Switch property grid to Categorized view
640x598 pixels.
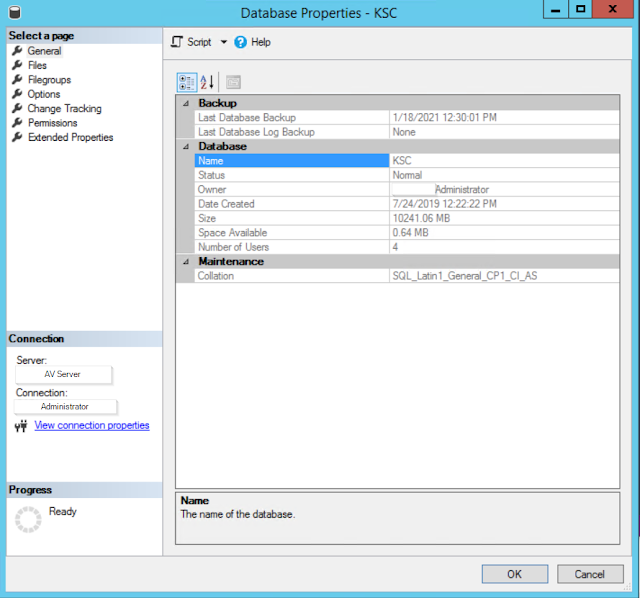187,82
